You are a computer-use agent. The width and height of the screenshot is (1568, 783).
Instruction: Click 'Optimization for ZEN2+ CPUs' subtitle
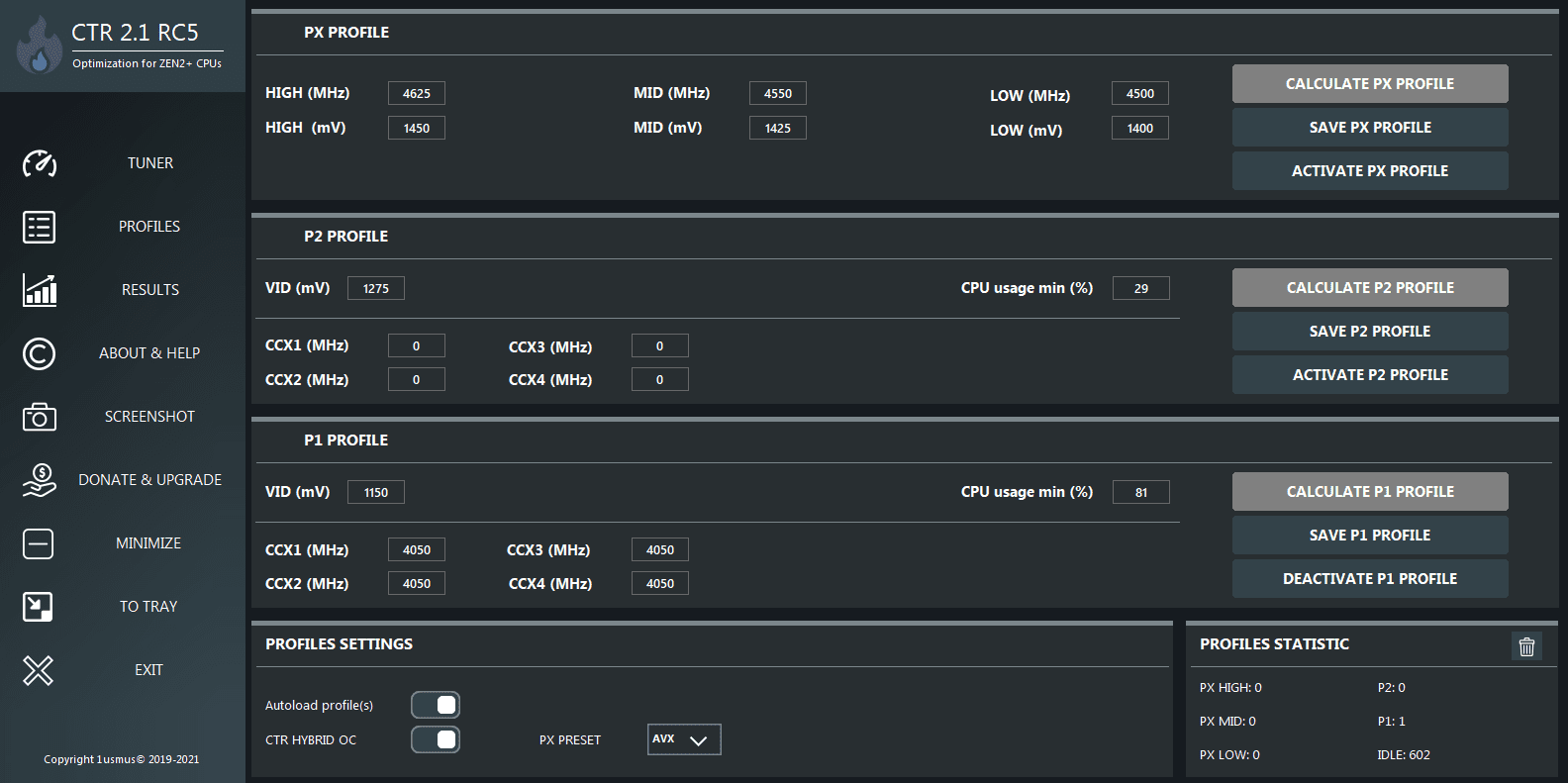pos(147,63)
